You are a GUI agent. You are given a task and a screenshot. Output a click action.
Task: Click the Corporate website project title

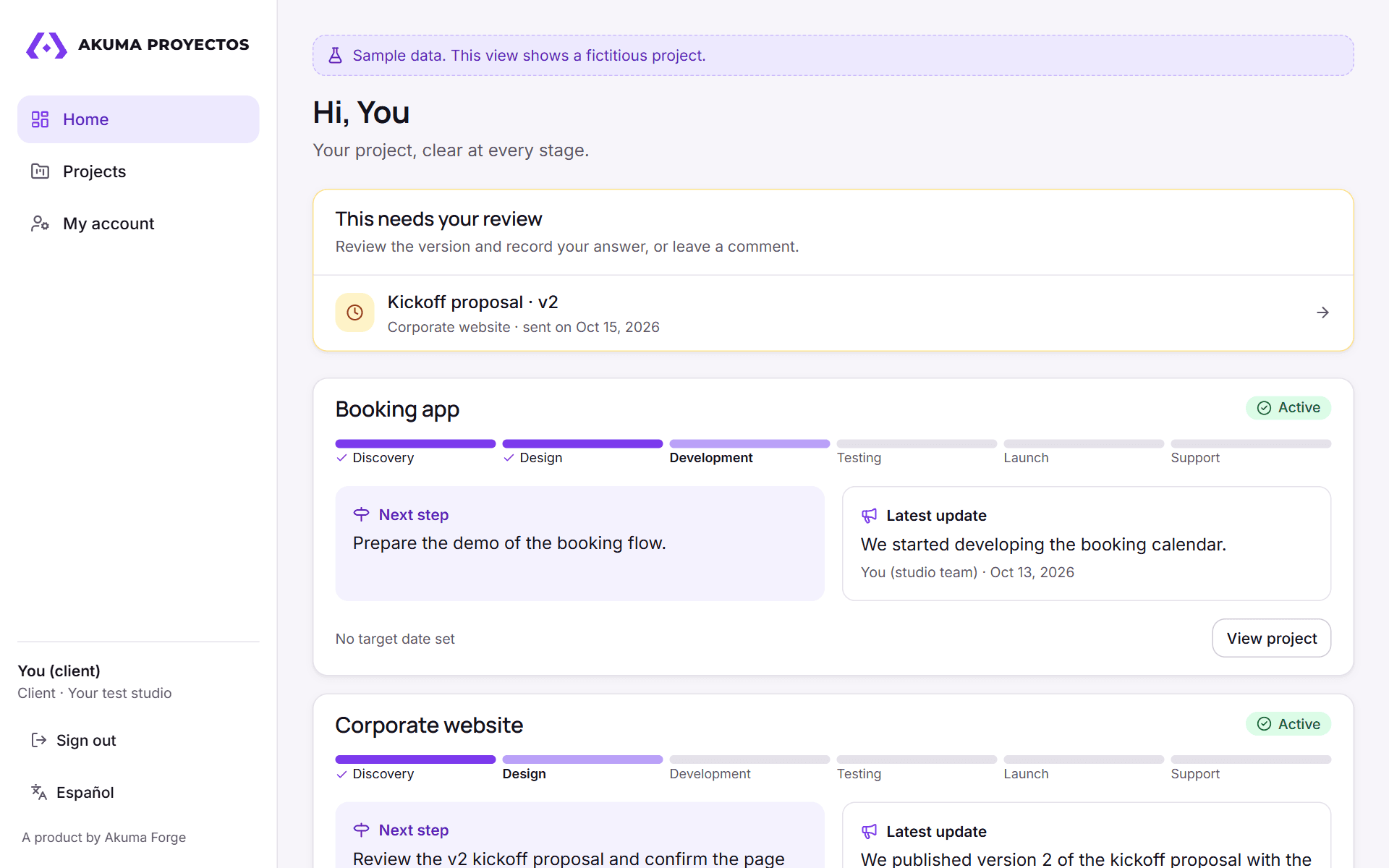pos(429,725)
